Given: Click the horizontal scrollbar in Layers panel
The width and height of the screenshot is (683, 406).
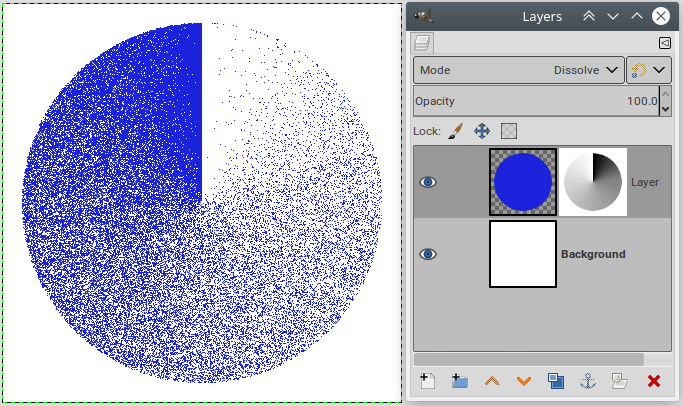Looking at the screenshot, I should pos(529,359).
